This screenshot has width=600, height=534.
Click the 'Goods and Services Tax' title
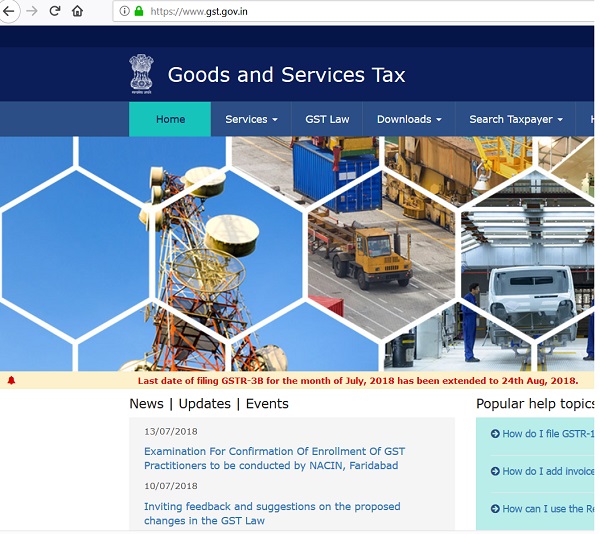286,75
